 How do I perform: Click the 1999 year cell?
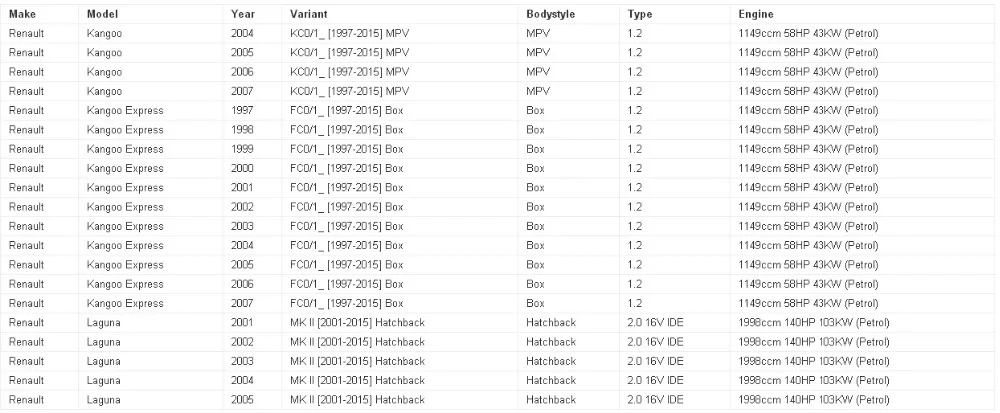click(x=242, y=149)
